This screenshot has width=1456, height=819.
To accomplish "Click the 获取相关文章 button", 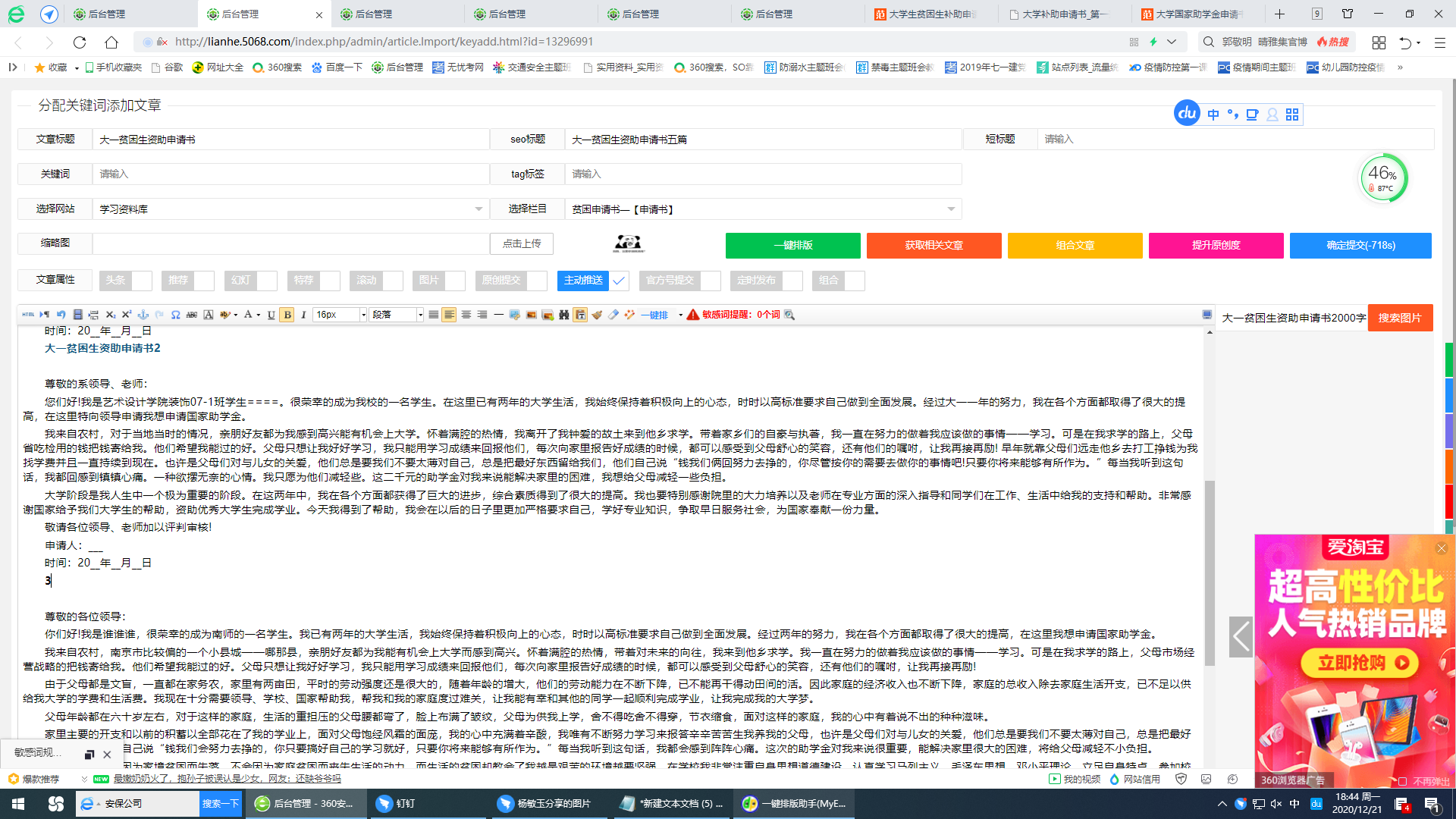I will pyautogui.click(x=934, y=246).
